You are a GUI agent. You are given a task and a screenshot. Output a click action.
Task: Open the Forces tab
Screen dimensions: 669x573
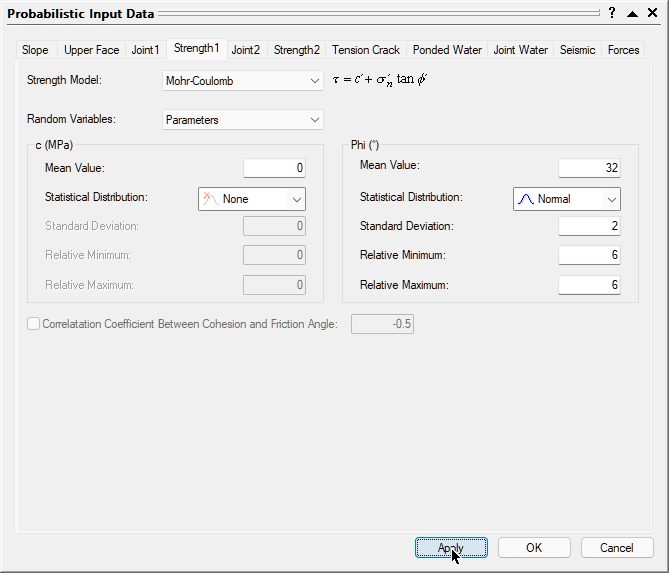click(x=623, y=50)
